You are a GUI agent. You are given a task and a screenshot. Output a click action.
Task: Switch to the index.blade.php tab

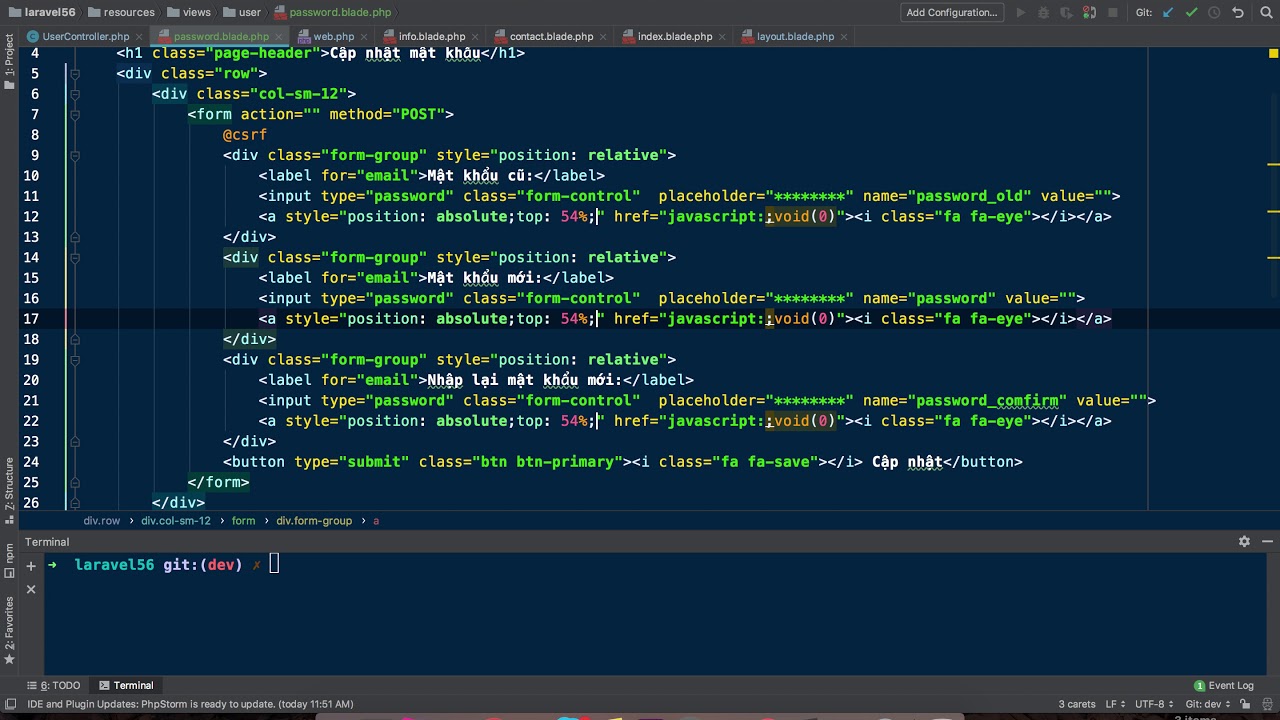(675, 37)
